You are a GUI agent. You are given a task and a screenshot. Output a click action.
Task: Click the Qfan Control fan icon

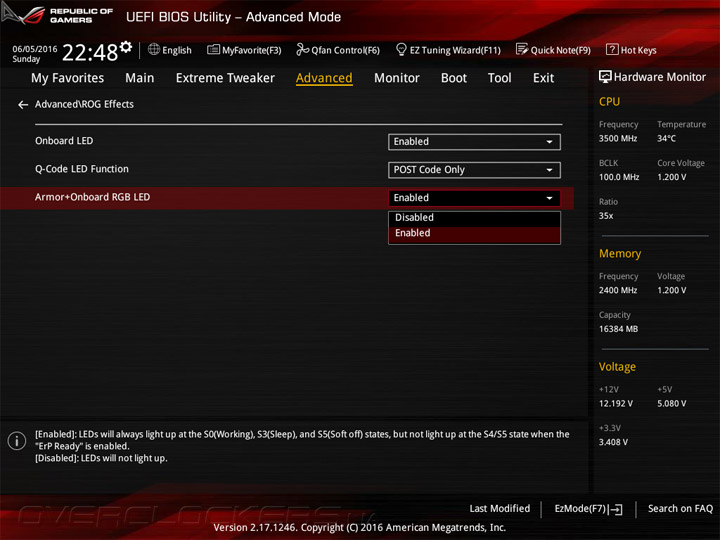[302, 49]
